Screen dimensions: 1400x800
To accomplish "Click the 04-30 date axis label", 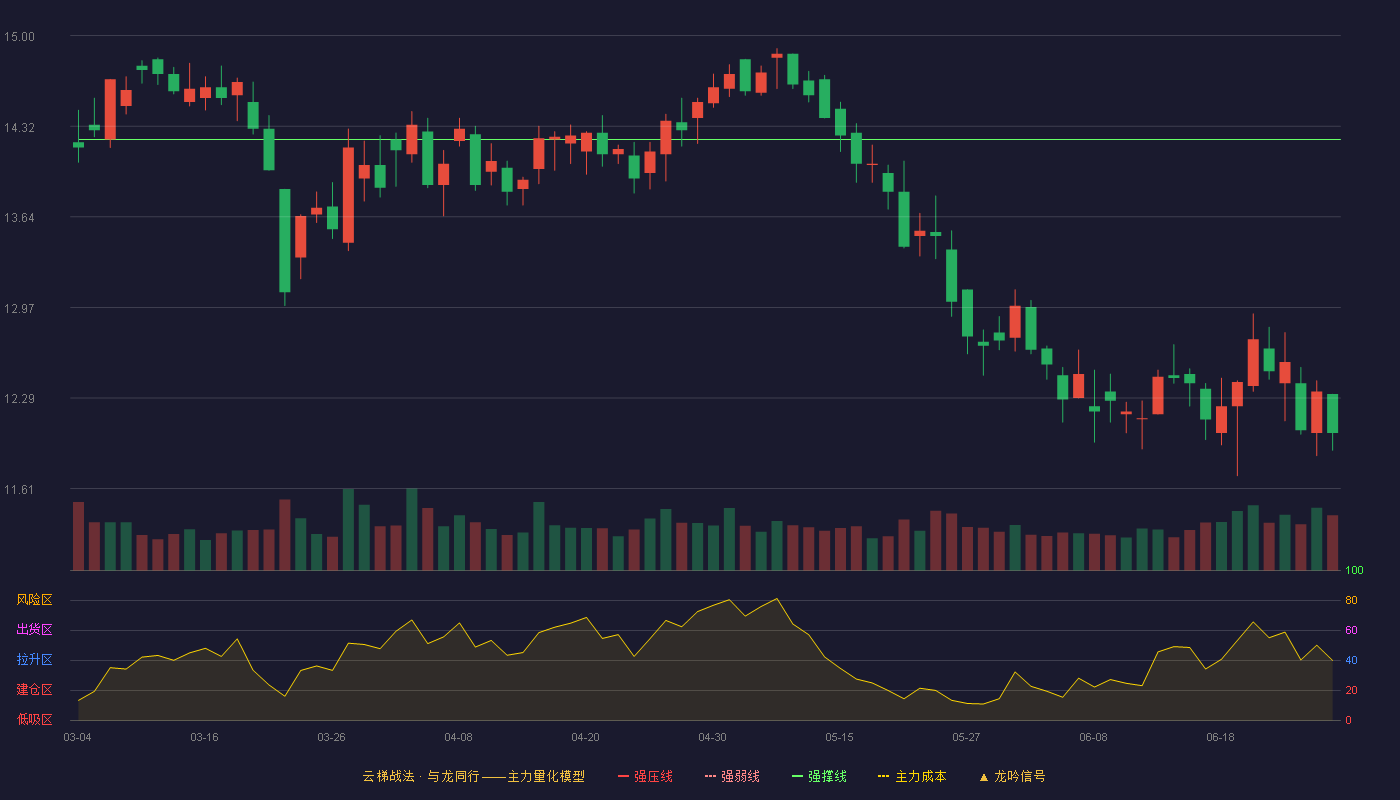I will pos(712,737).
